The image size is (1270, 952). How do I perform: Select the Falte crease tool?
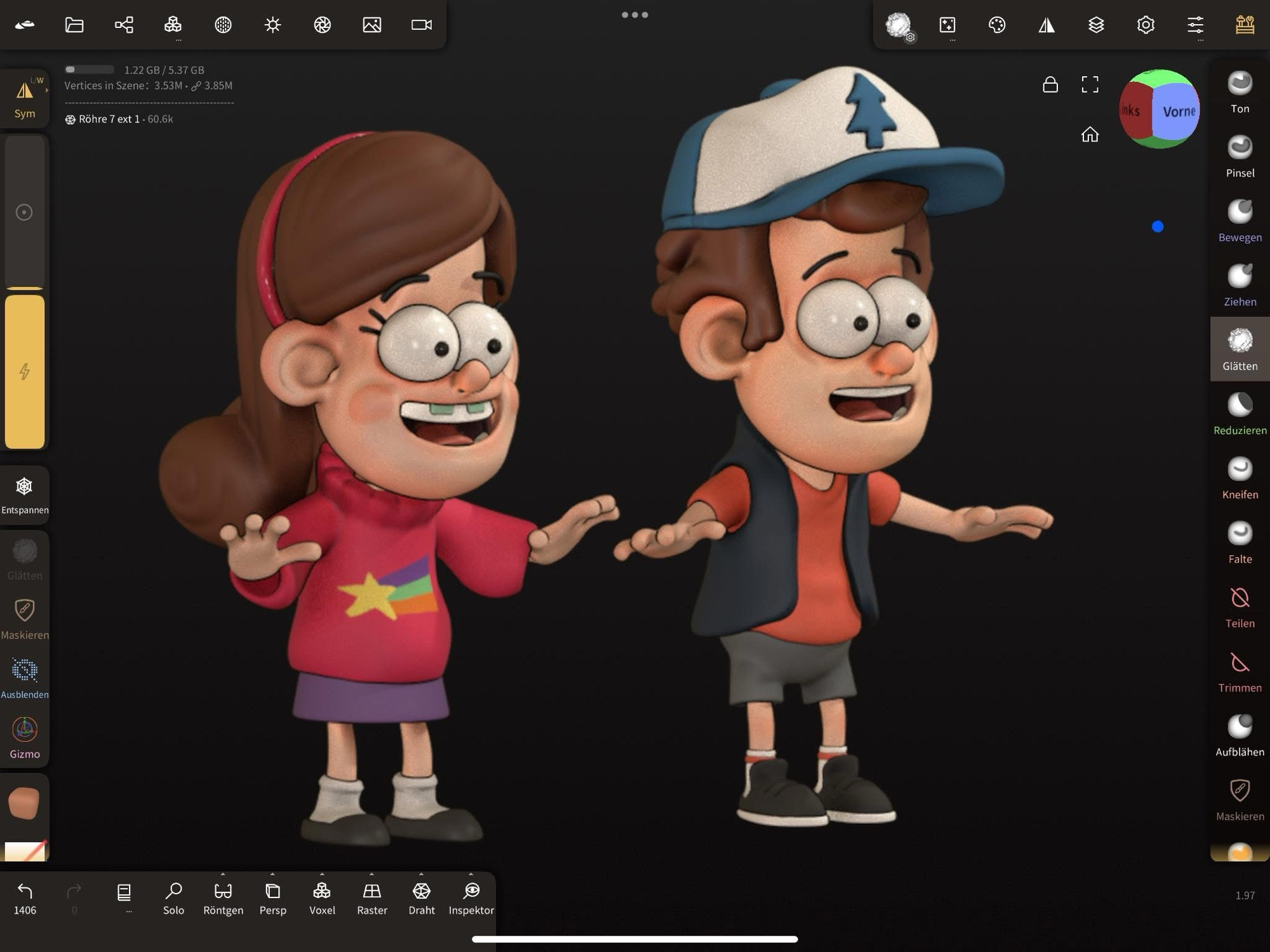click(1240, 543)
